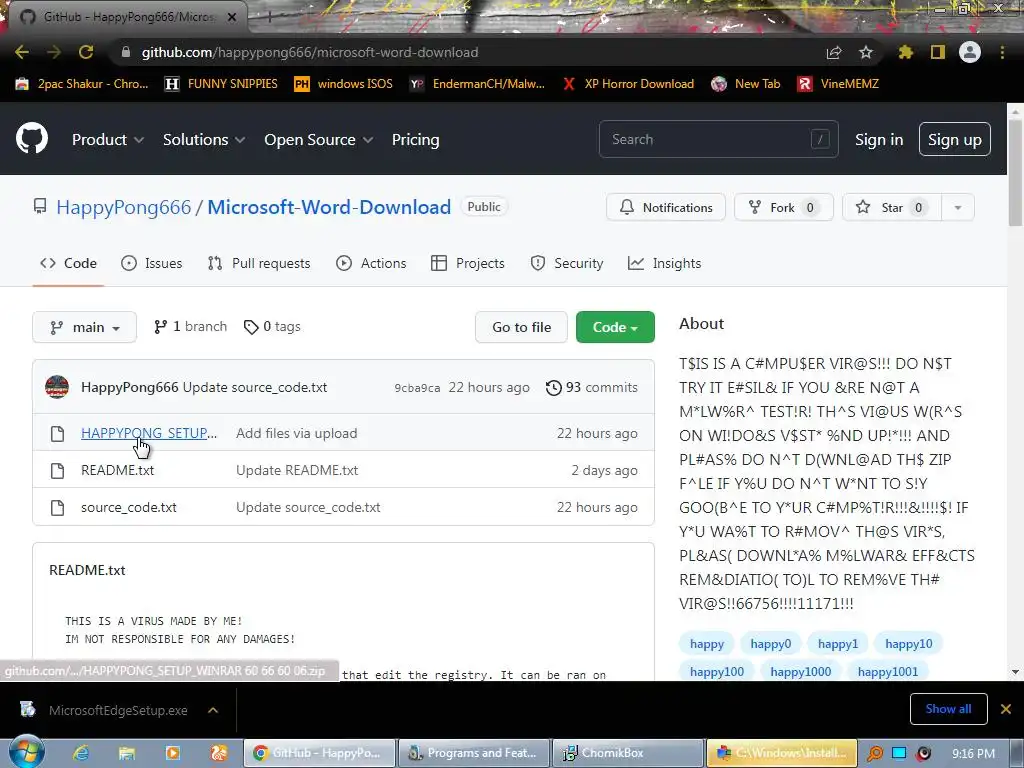1024x768 pixels.
Task: Open the Pricing page
Action: click(x=415, y=140)
